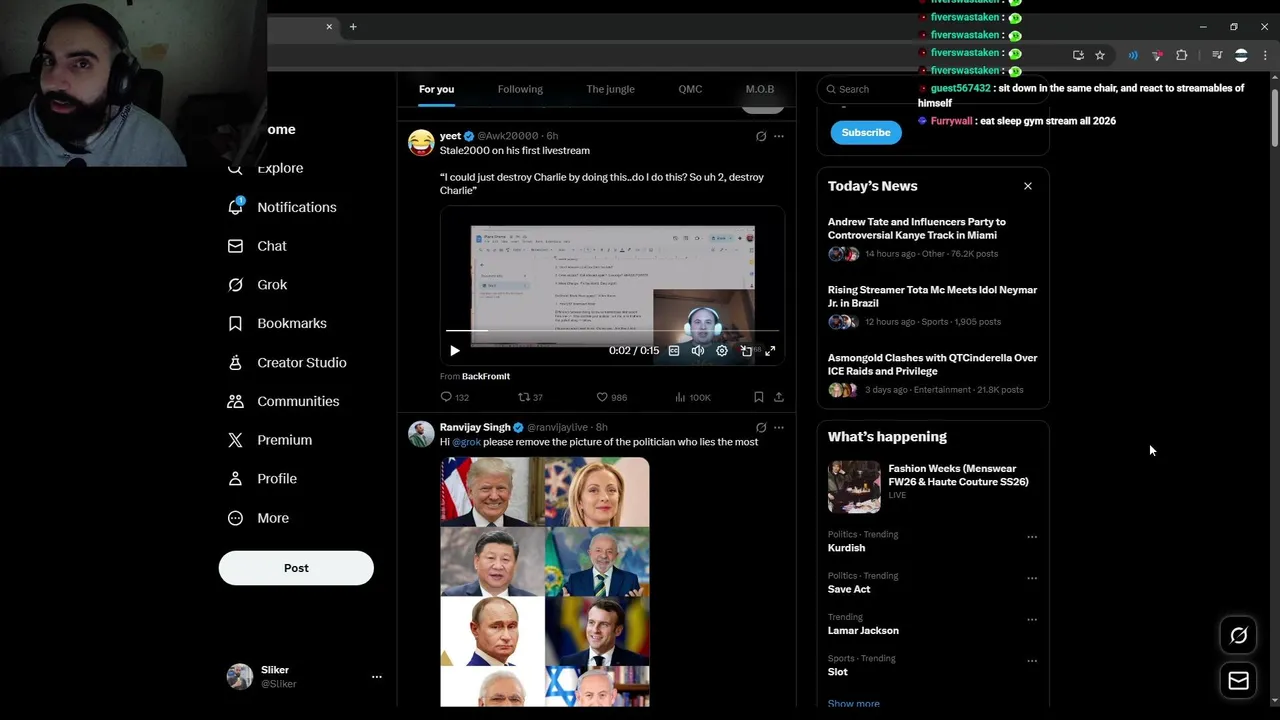Click the Subscribe button
The width and height of the screenshot is (1280, 720).
click(x=866, y=132)
